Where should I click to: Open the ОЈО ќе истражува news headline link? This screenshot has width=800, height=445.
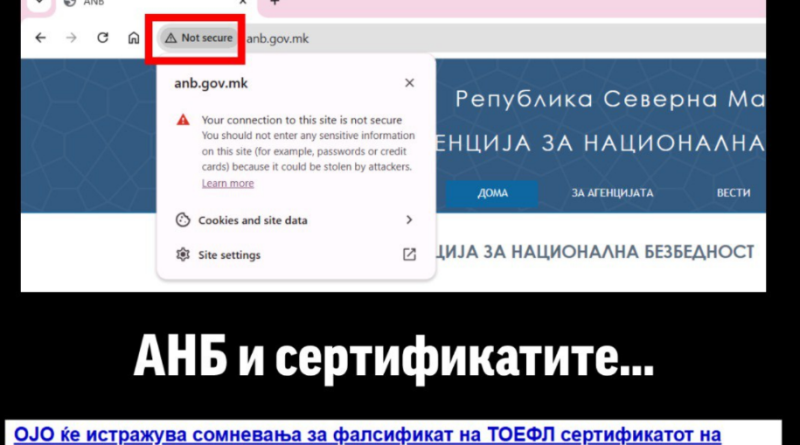pyautogui.click(x=367, y=435)
